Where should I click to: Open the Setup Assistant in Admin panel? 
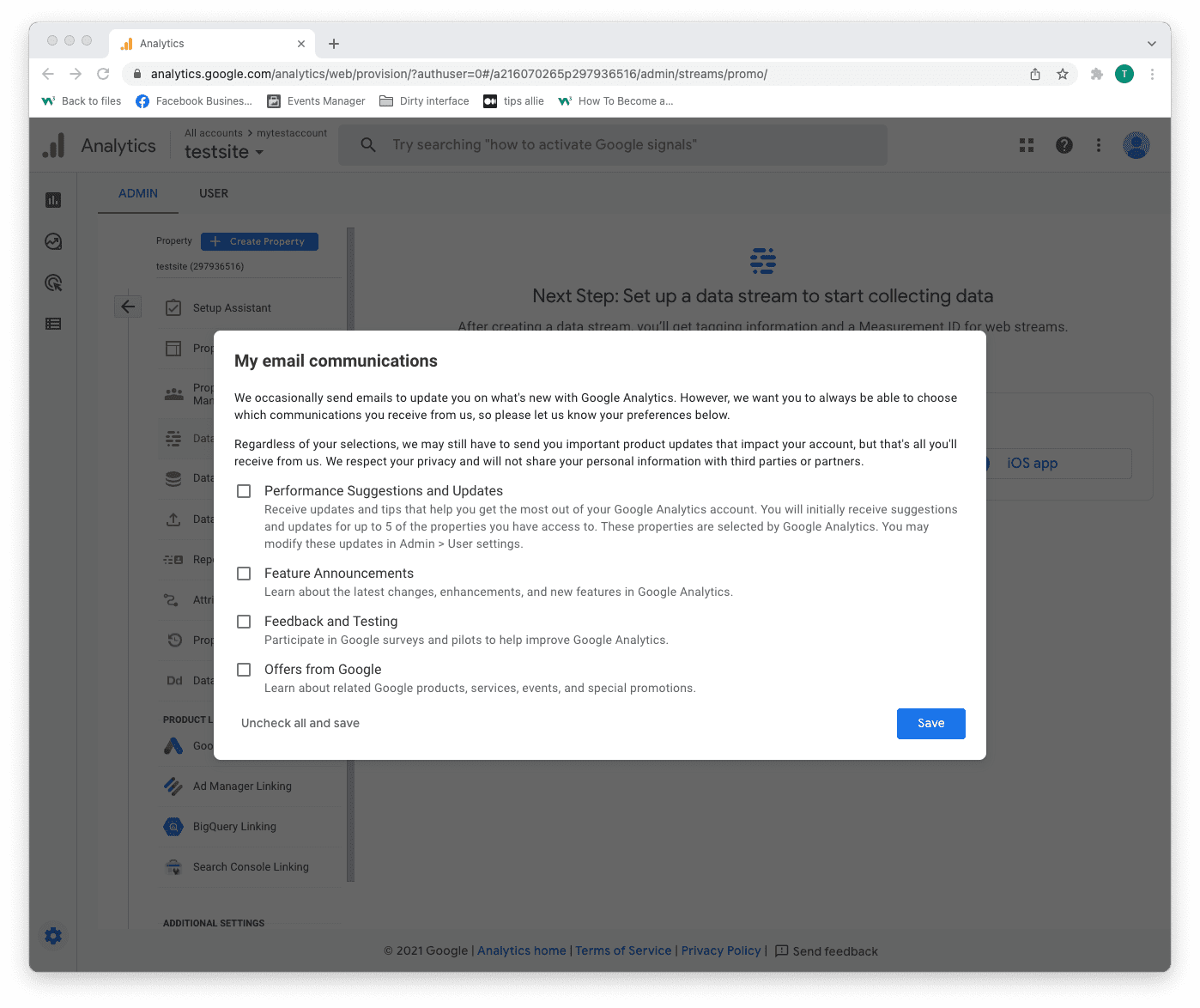tap(231, 307)
